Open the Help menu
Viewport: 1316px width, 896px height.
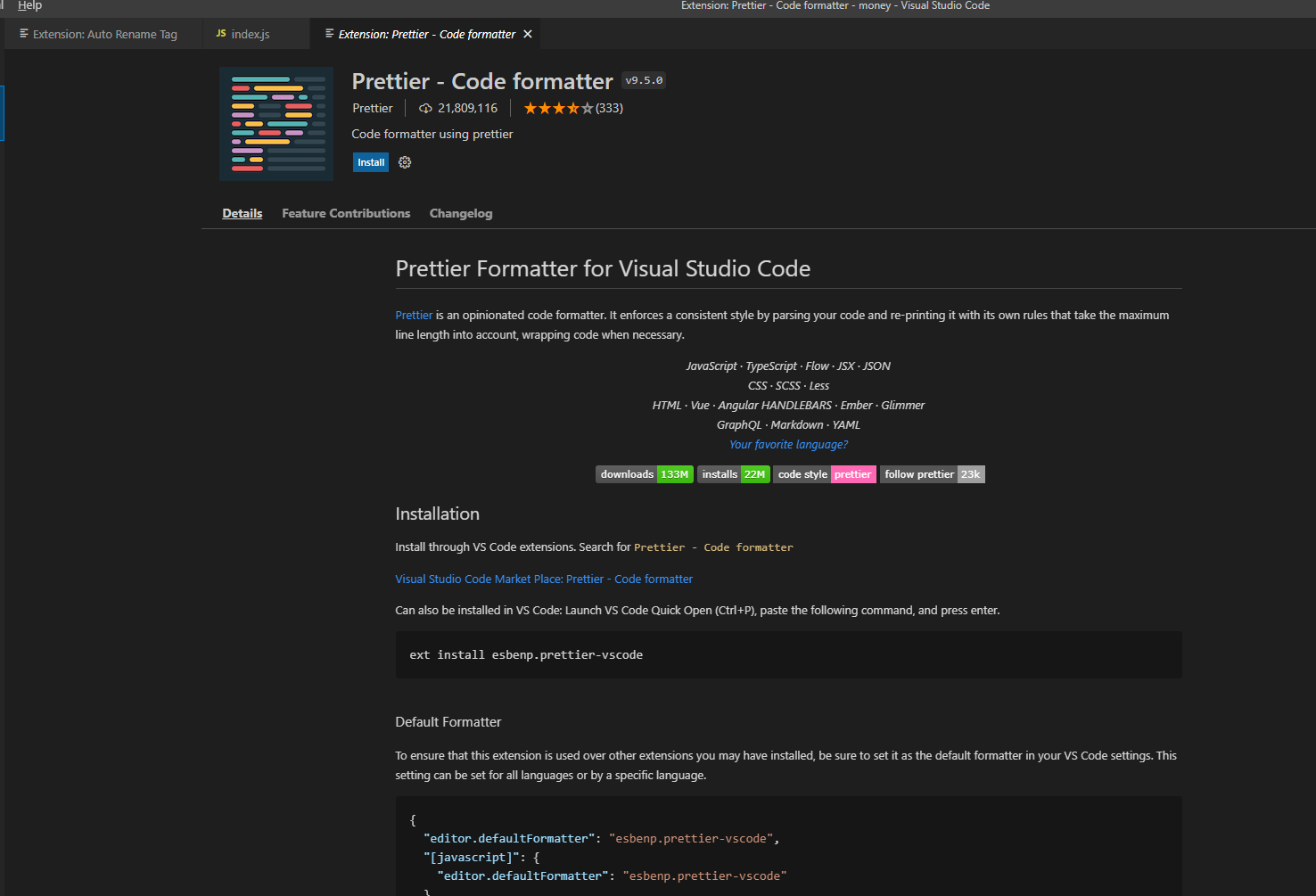click(x=29, y=5)
